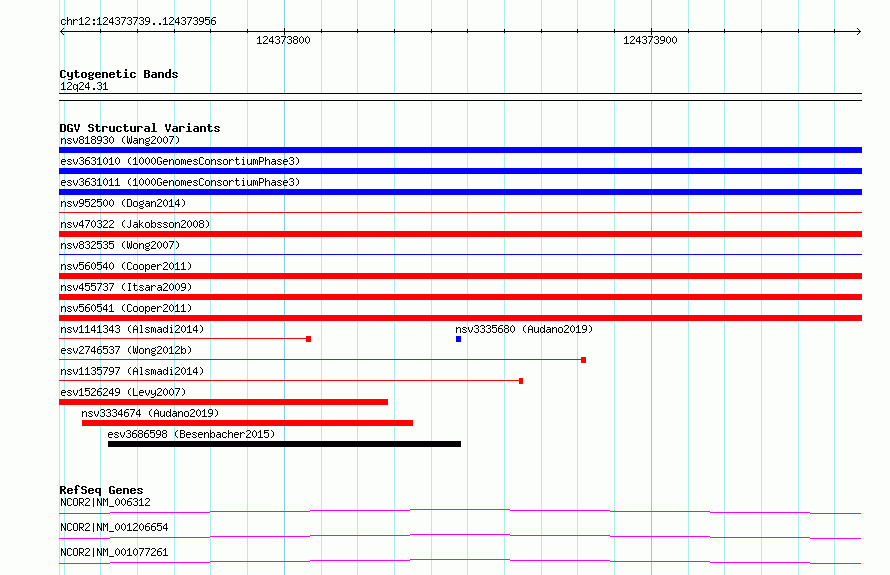Click the DGV Structural Variants track title
Viewport: 890px width, 575px height.
(140, 128)
